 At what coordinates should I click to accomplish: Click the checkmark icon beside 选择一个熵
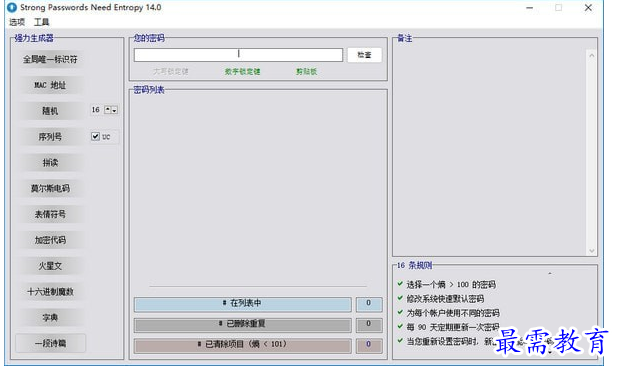[x=400, y=284]
